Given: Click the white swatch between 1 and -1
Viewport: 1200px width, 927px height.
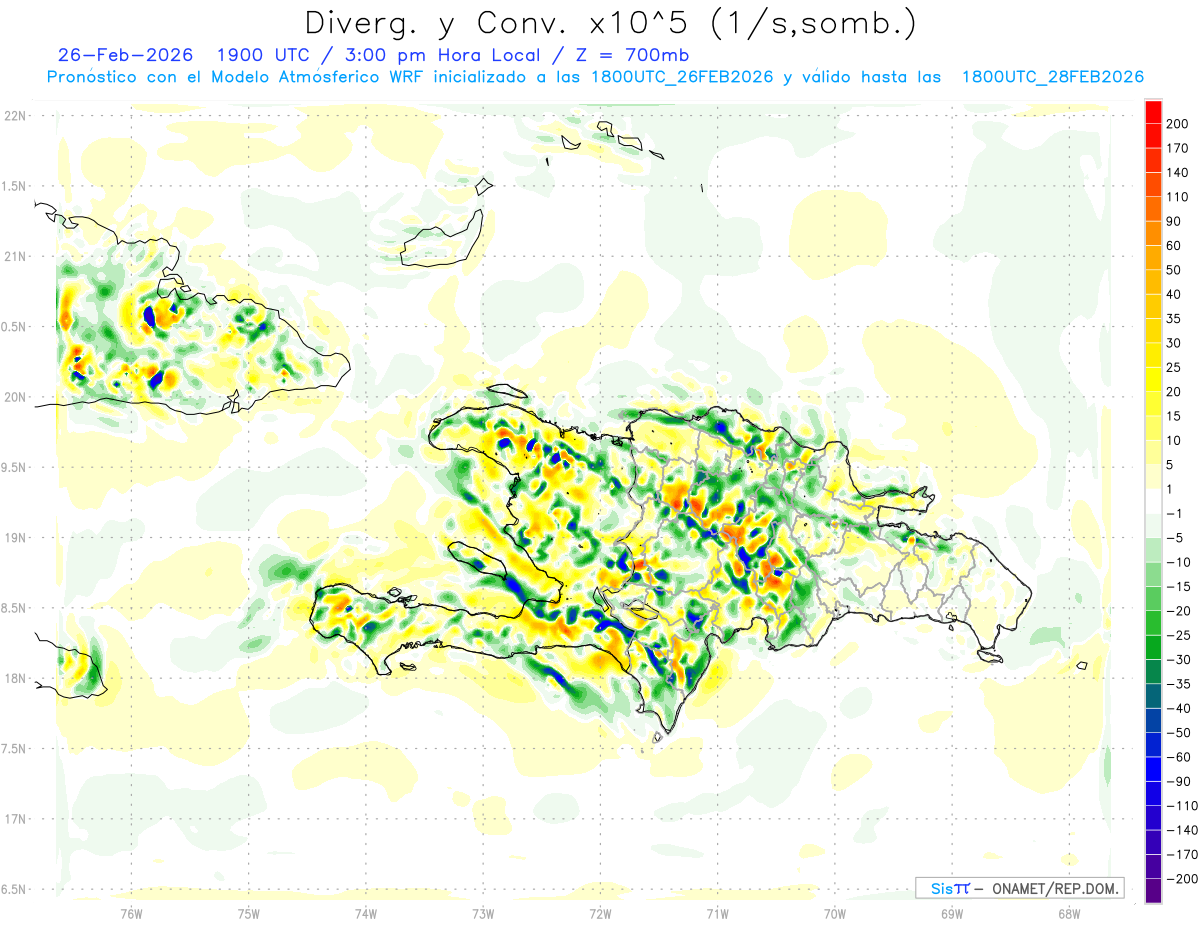Looking at the screenshot, I should pos(1154,501).
